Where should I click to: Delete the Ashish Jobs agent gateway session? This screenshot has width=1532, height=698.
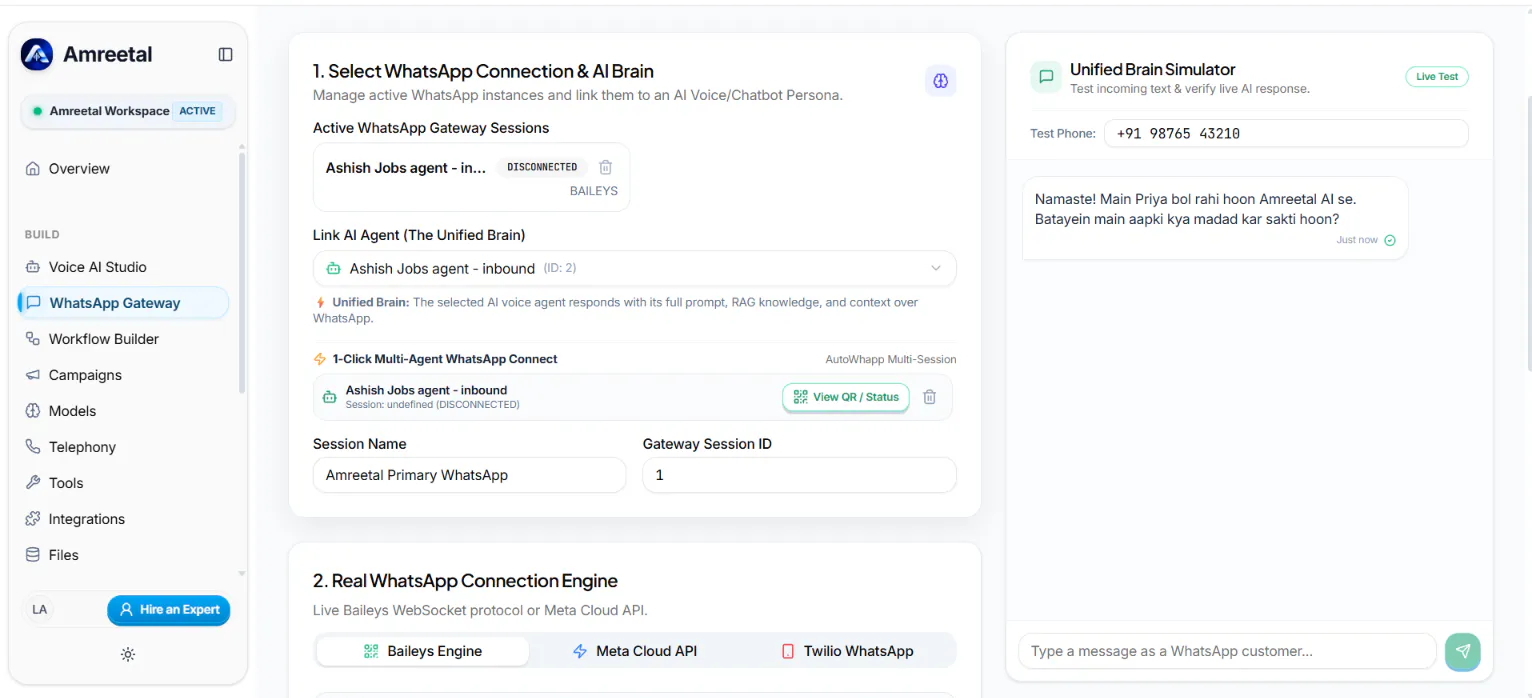tap(605, 167)
